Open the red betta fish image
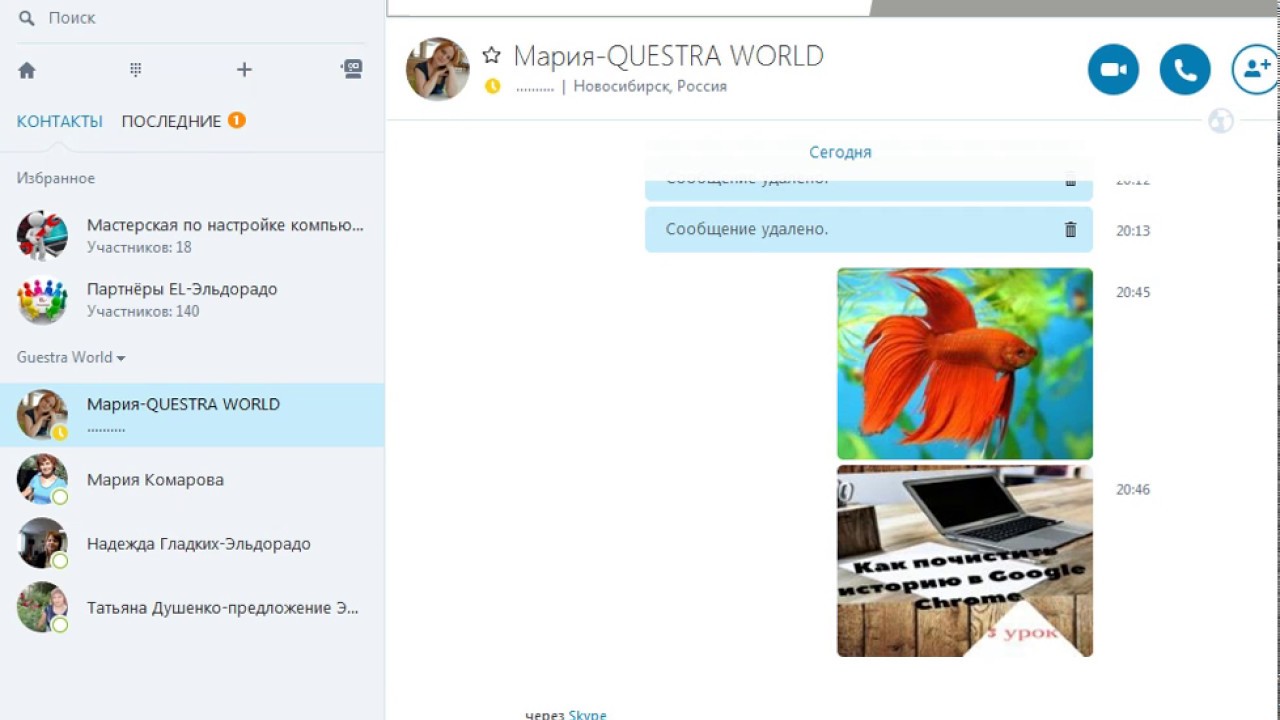 click(x=965, y=364)
